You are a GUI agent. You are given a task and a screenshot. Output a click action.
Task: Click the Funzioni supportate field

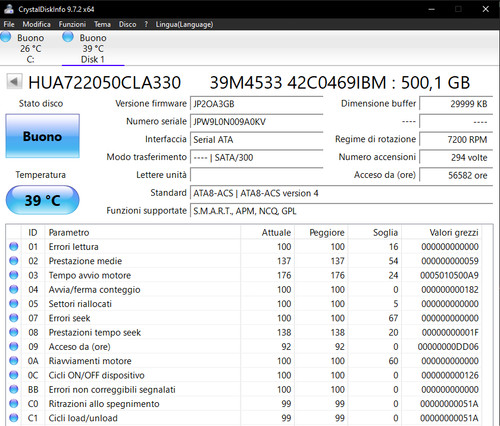point(341,211)
